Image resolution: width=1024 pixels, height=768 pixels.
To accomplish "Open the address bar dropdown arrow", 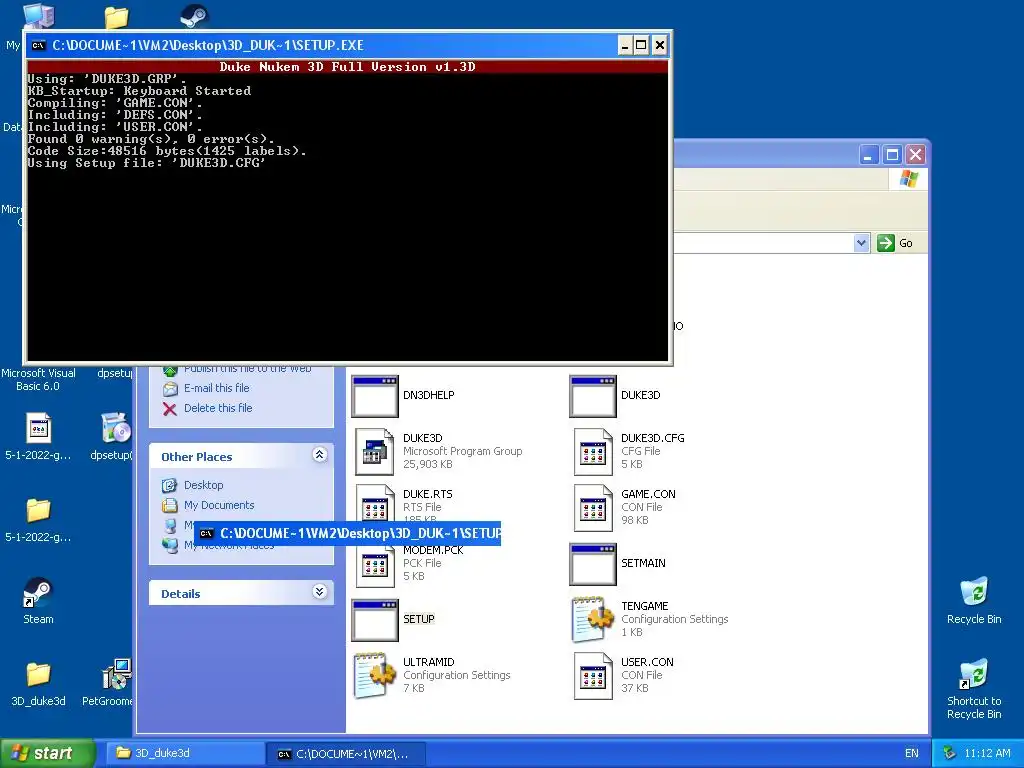I will point(861,243).
